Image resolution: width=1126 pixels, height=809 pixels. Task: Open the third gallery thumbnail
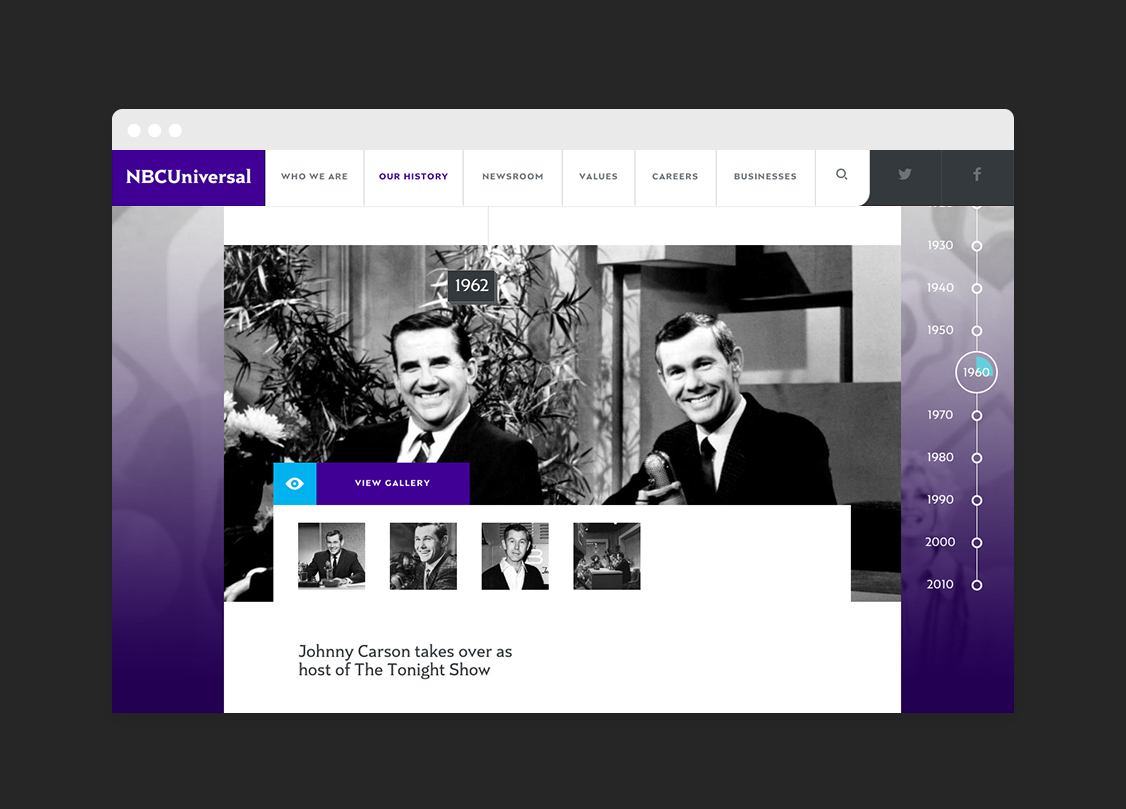(x=515, y=556)
